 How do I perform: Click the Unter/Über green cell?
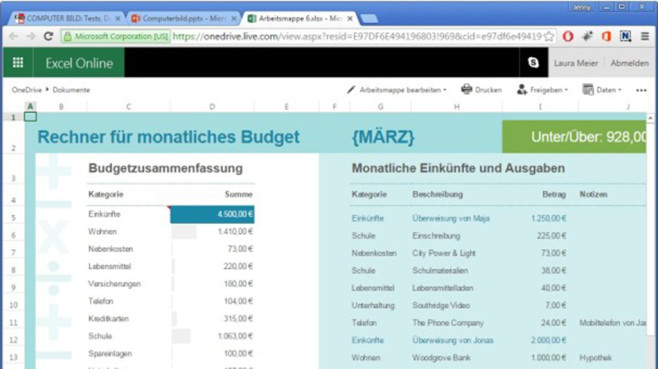pyautogui.click(x=574, y=137)
